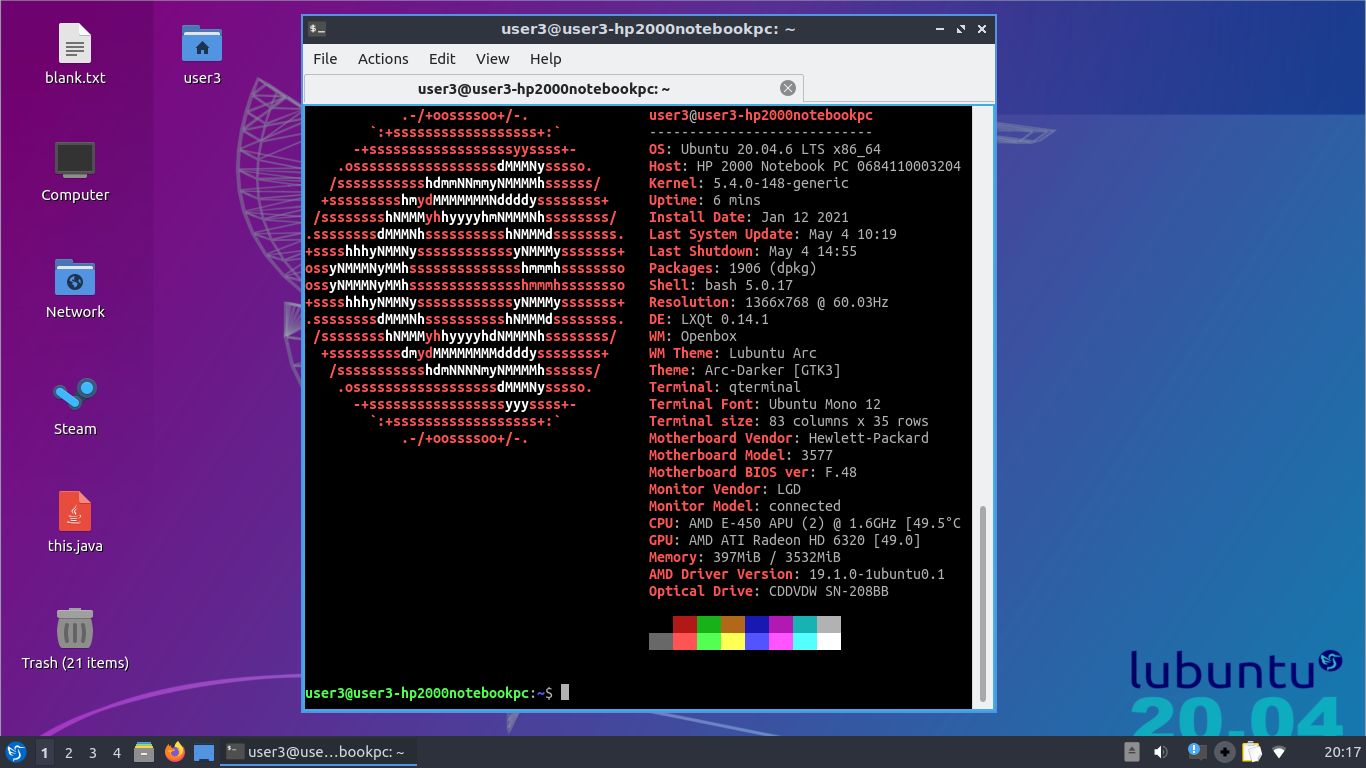
Task: Click the white color block in terminal
Action: pyautogui.click(x=828, y=641)
